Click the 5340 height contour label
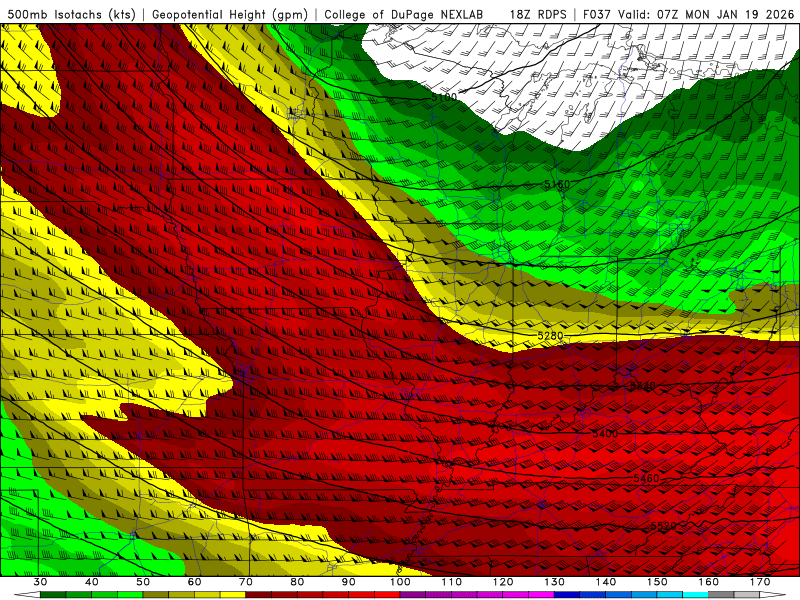The height and width of the screenshot is (600, 800). click(642, 386)
